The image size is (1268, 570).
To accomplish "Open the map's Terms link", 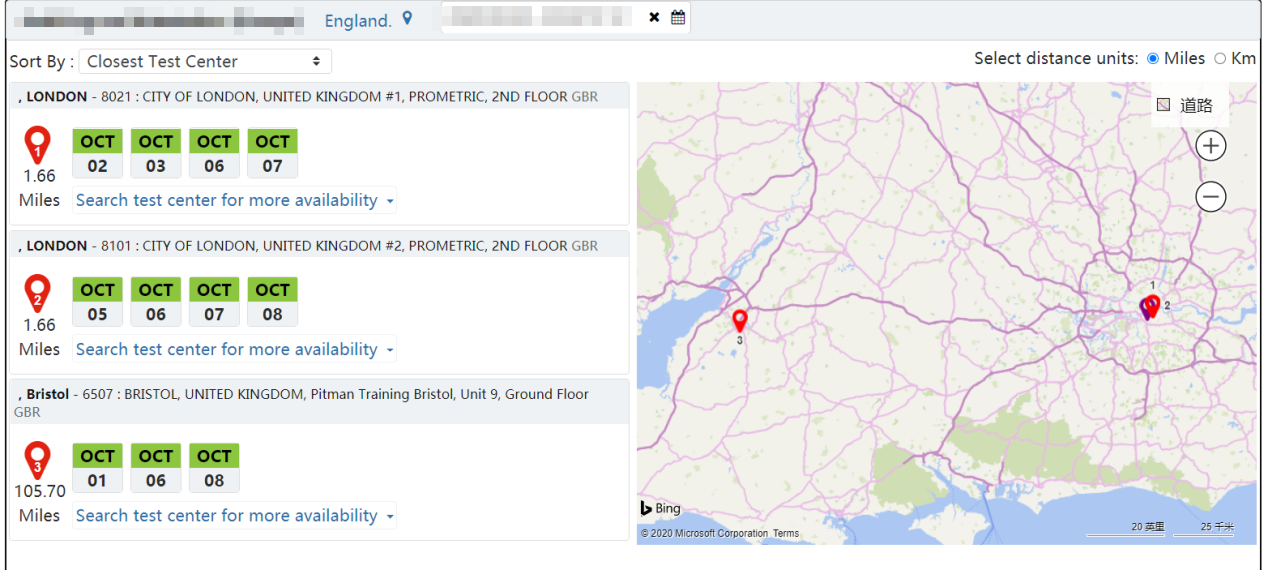I will pyautogui.click(x=786, y=534).
